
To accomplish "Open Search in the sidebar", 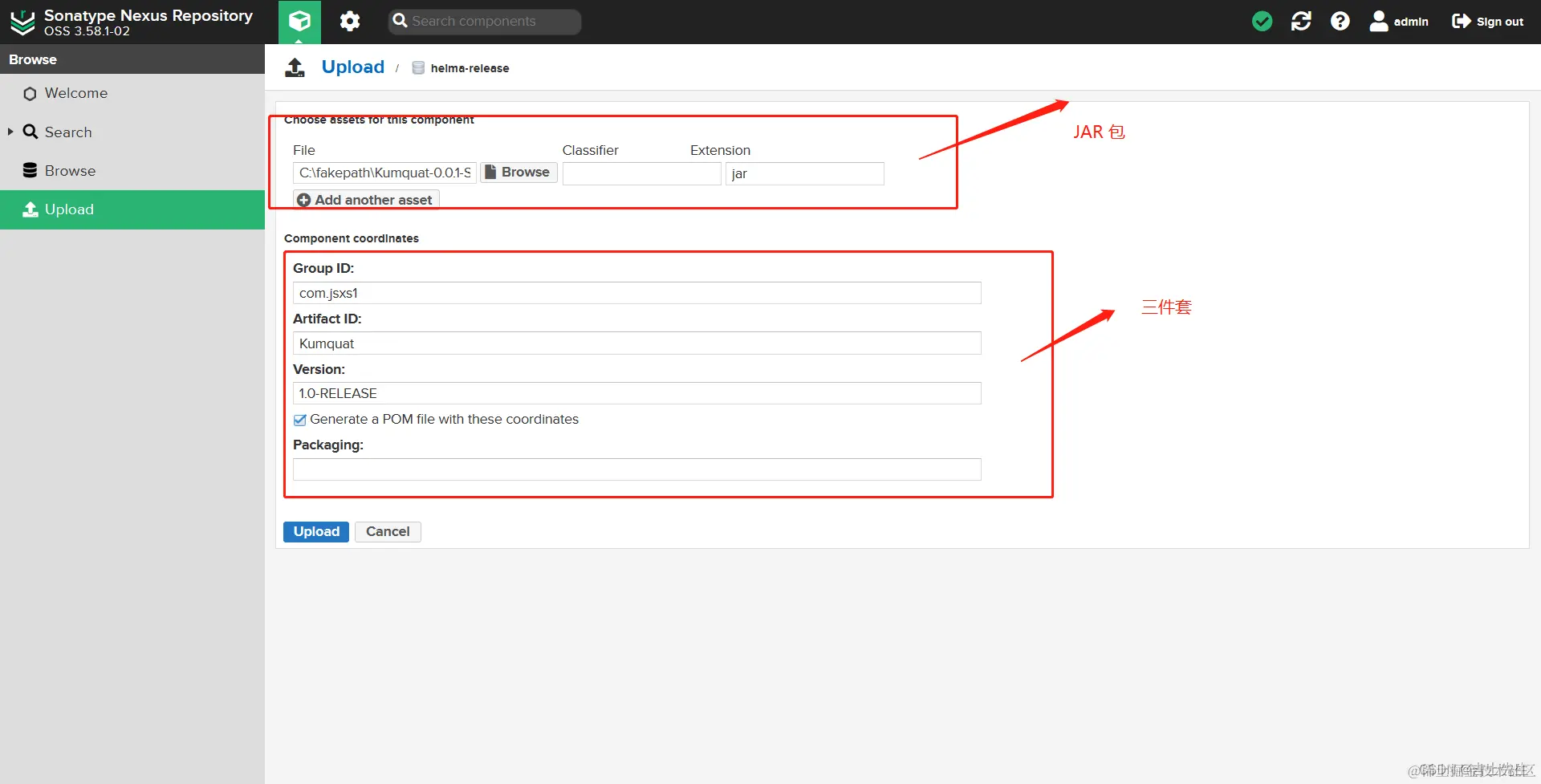I will (x=67, y=132).
